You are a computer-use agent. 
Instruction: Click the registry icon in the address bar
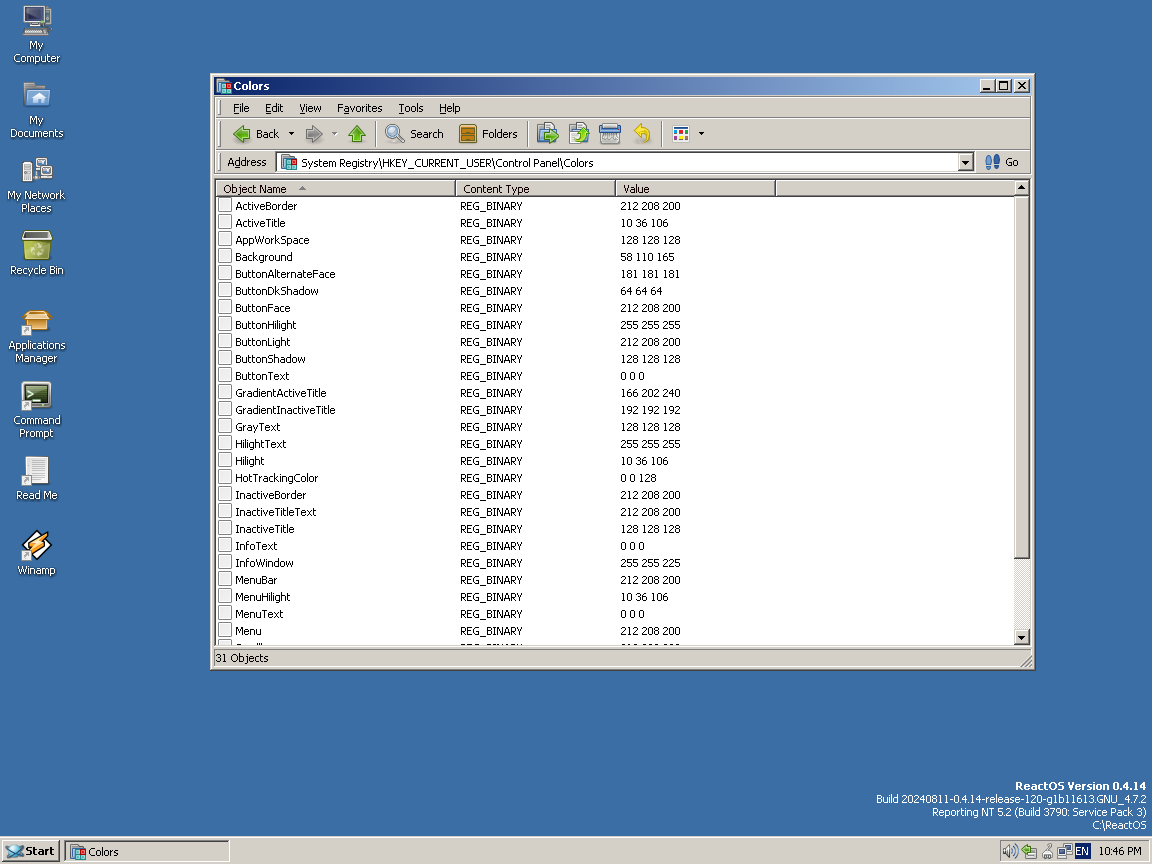pyautogui.click(x=289, y=162)
